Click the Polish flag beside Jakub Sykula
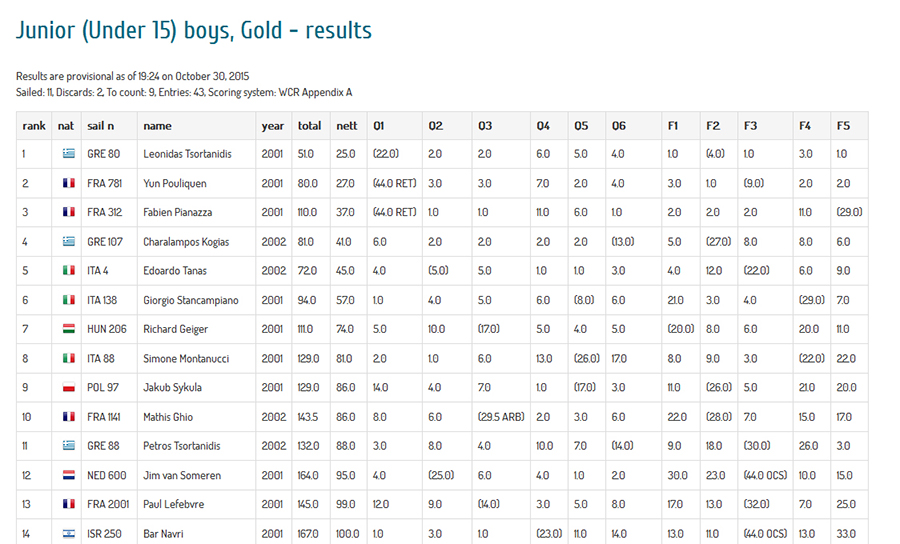Image resolution: width=900 pixels, height=544 pixels. 67,388
